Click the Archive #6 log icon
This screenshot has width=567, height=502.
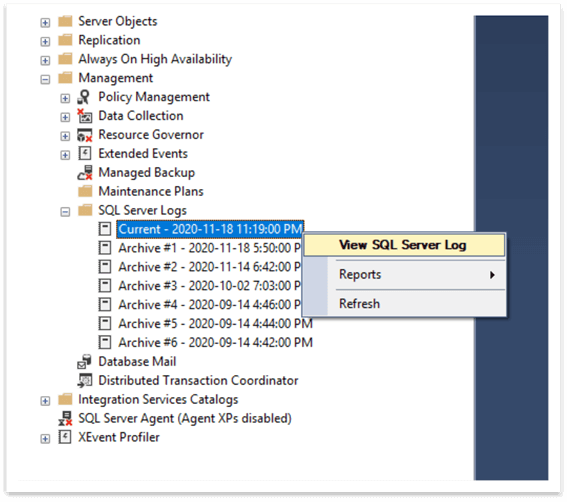[x=105, y=342]
